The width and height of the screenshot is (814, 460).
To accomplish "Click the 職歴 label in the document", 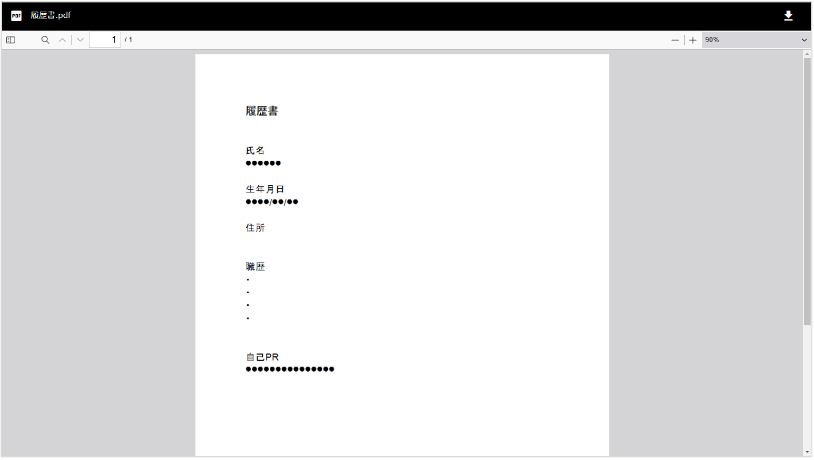I will [x=255, y=267].
